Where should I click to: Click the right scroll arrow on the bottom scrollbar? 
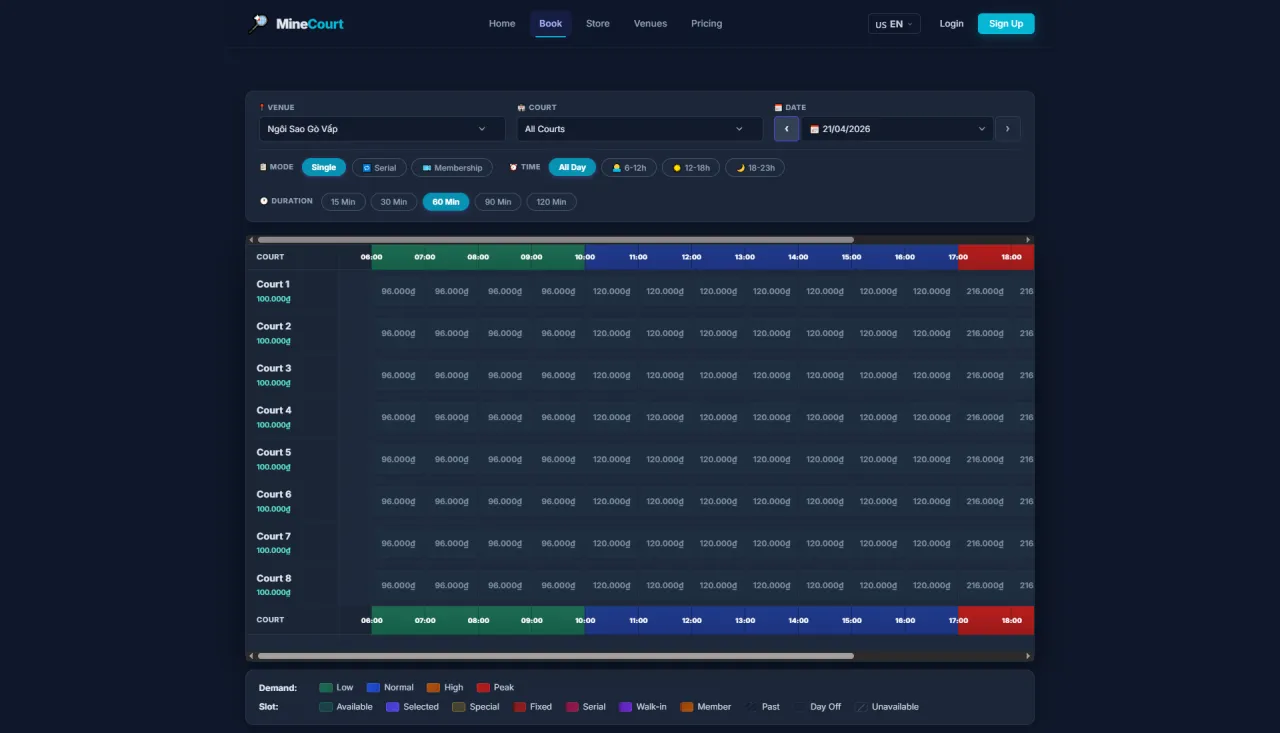click(1028, 656)
